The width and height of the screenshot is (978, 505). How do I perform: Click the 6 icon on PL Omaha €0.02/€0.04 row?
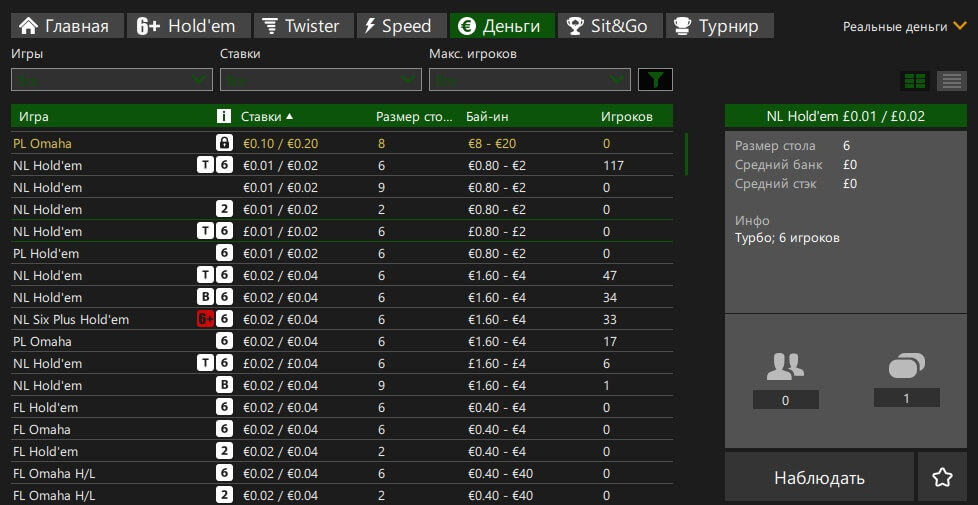[x=224, y=341]
